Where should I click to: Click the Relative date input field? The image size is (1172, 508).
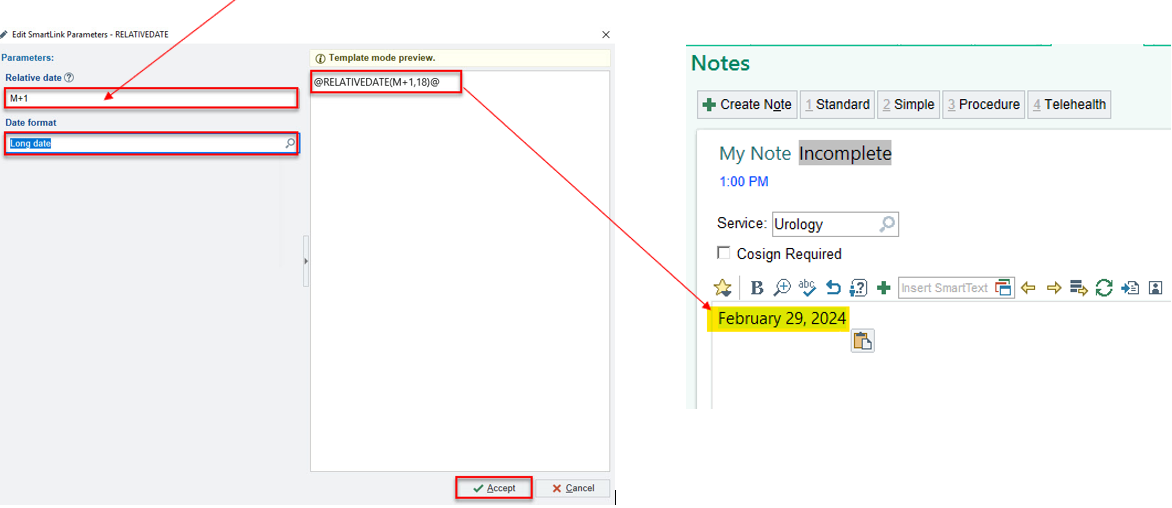[150, 98]
